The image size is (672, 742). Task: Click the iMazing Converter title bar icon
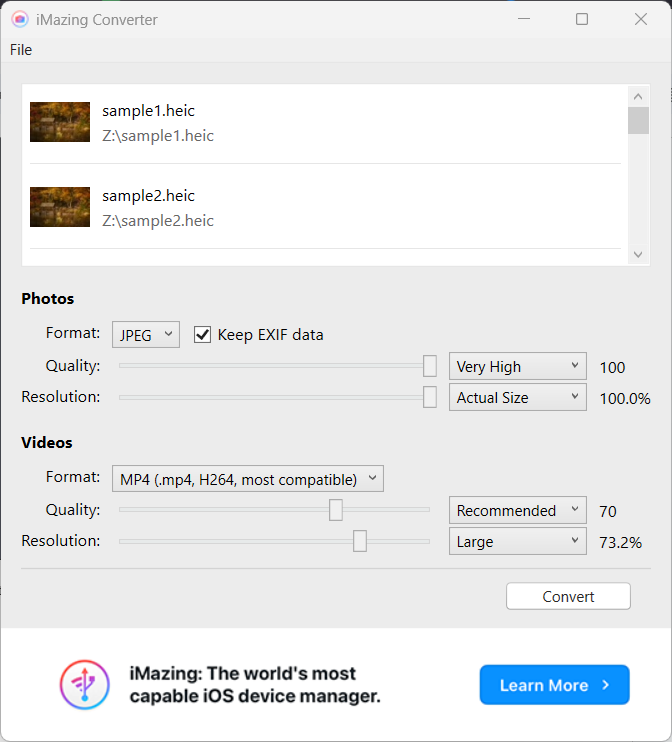tap(19, 19)
